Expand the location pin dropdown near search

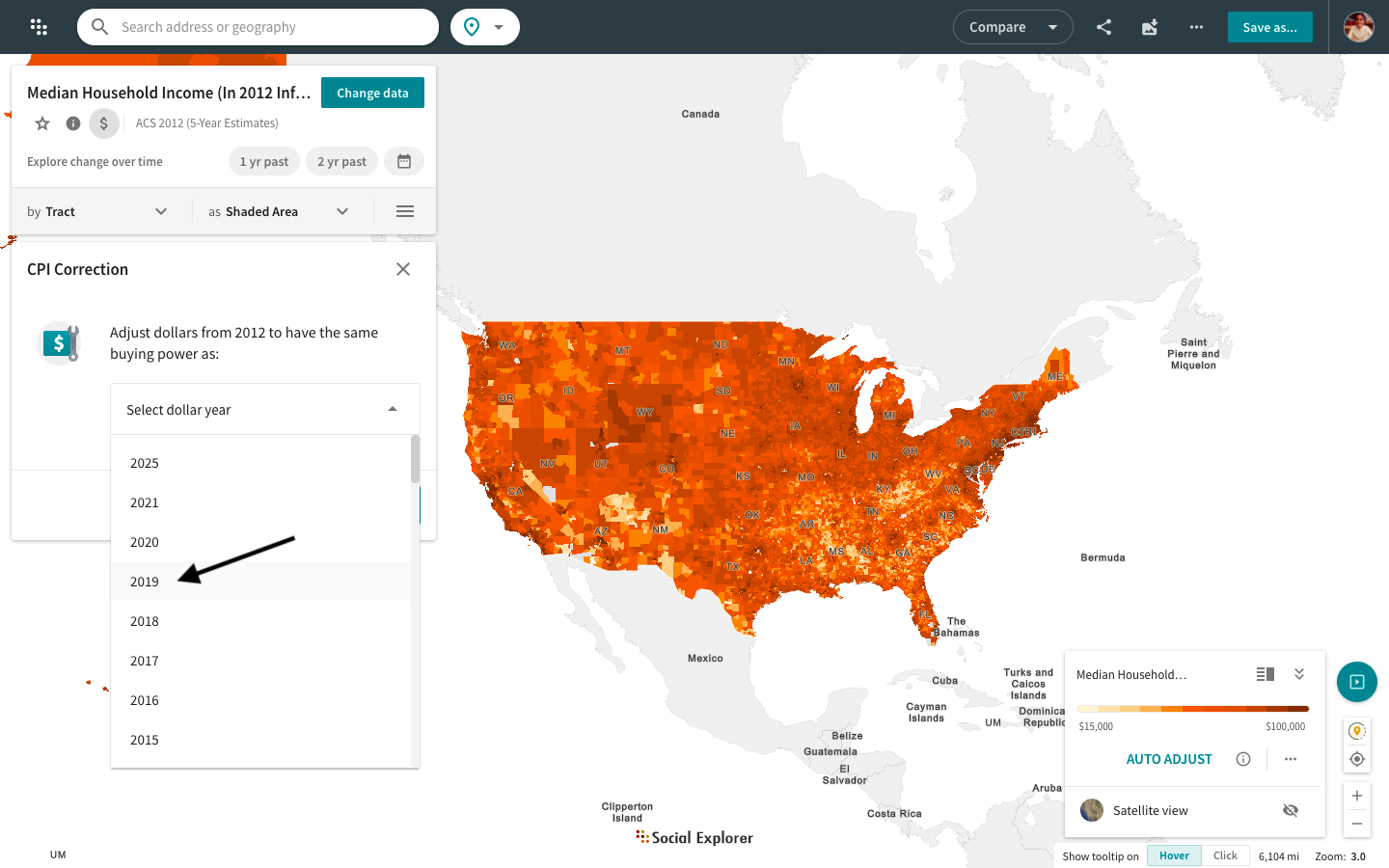pyautogui.click(x=499, y=27)
